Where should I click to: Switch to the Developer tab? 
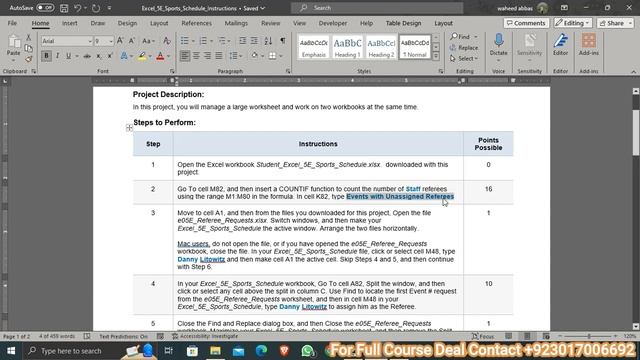tap(333, 23)
